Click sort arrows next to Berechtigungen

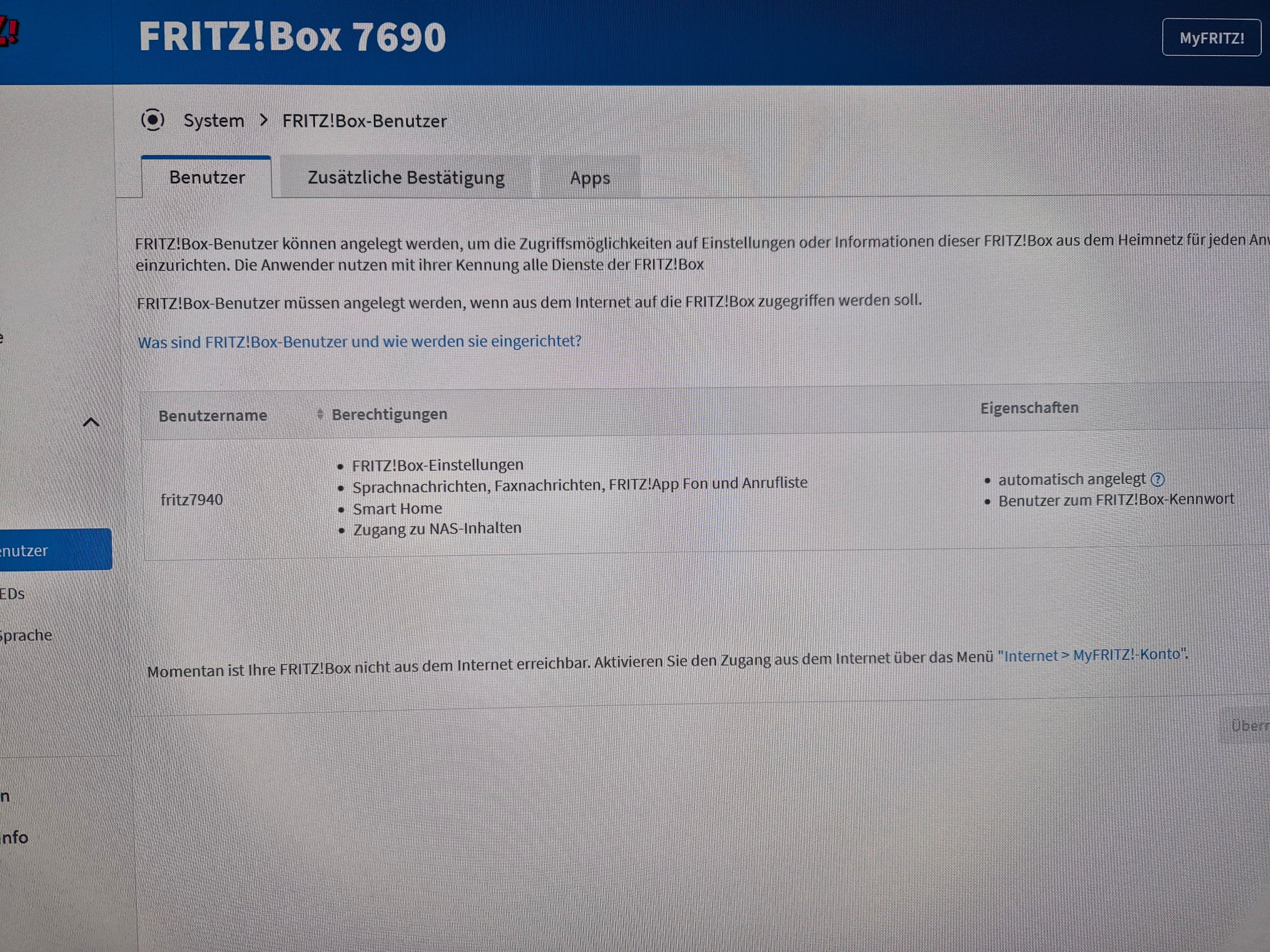(320, 414)
